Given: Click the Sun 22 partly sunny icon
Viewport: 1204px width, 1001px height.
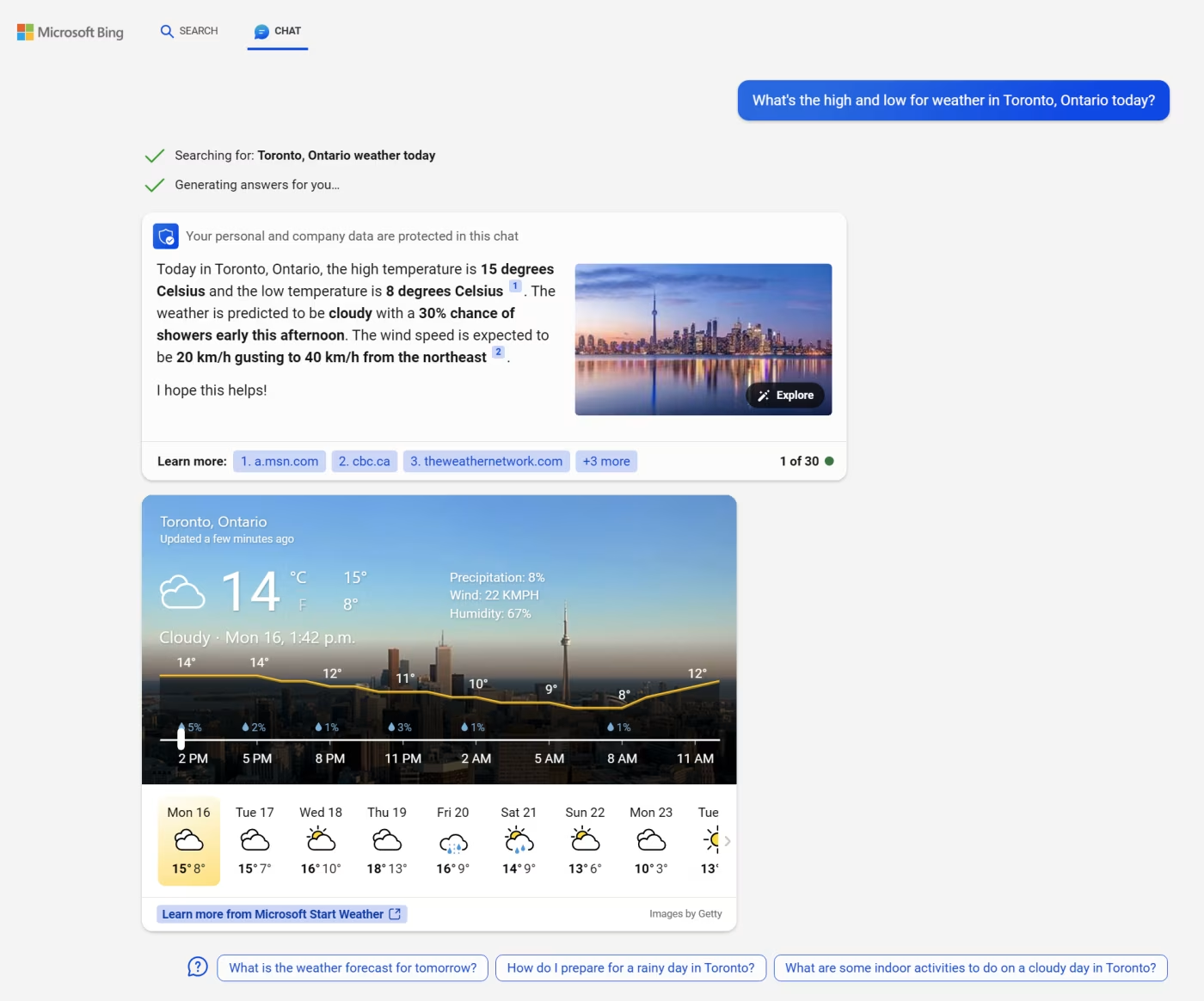Looking at the screenshot, I should click(x=585, y=838).
